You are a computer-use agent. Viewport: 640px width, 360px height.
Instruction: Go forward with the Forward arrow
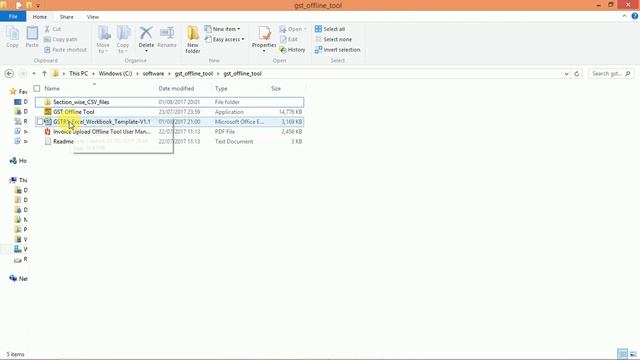22,74
